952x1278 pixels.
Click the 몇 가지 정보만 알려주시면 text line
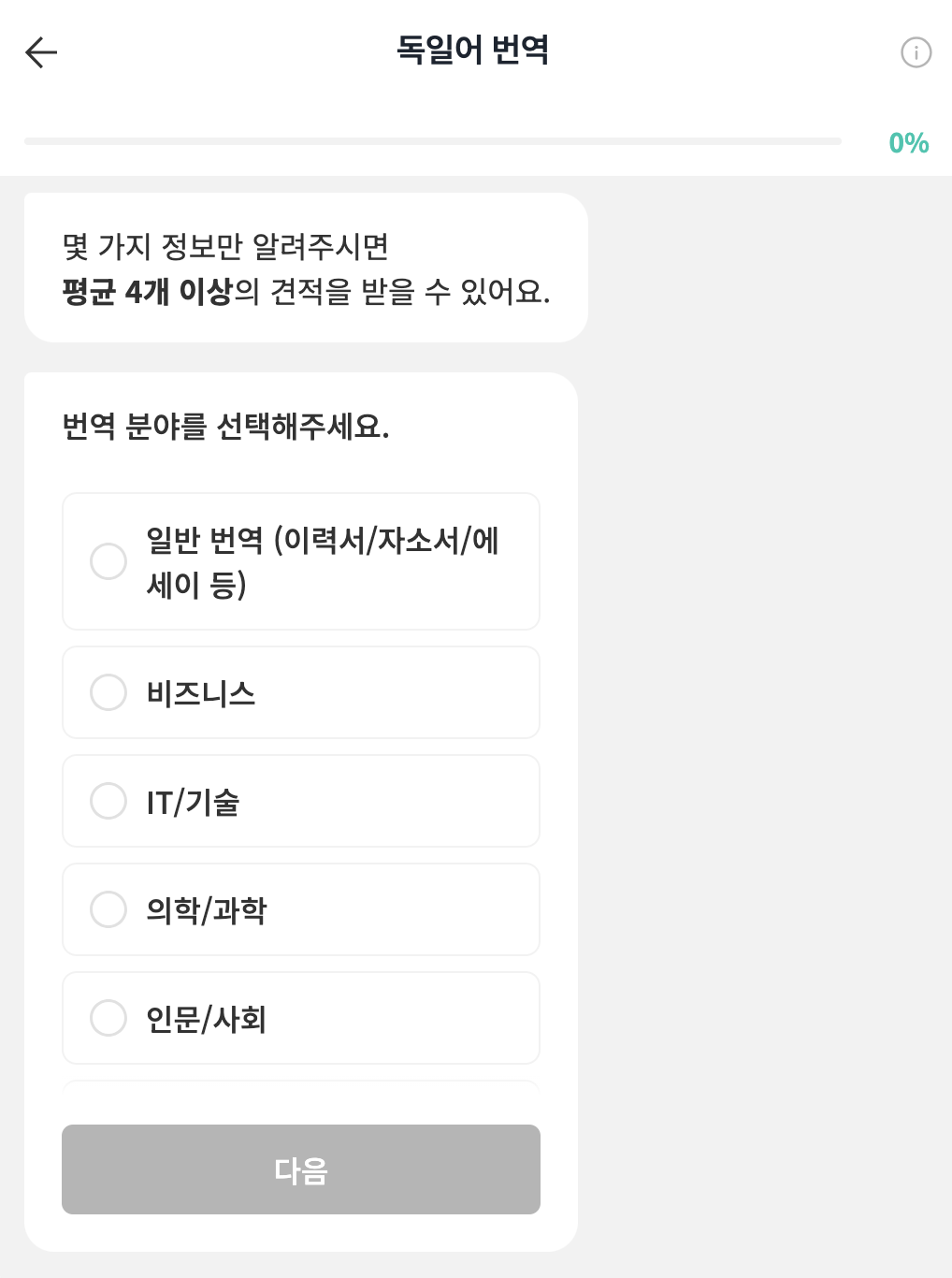pyautogui.click(x=225, y=247)
